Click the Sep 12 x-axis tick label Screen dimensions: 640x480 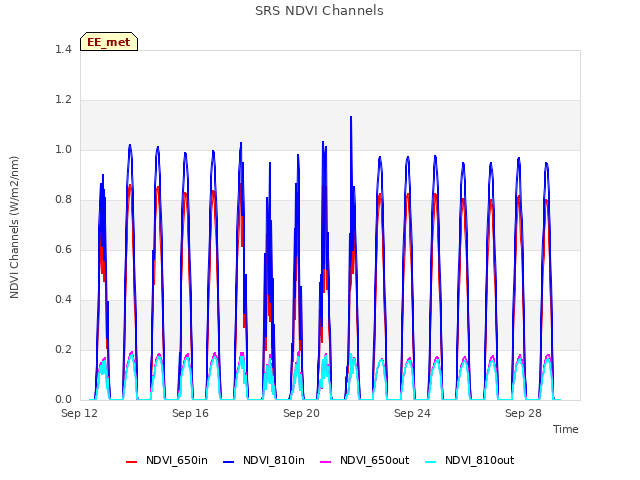coord(80,413)
